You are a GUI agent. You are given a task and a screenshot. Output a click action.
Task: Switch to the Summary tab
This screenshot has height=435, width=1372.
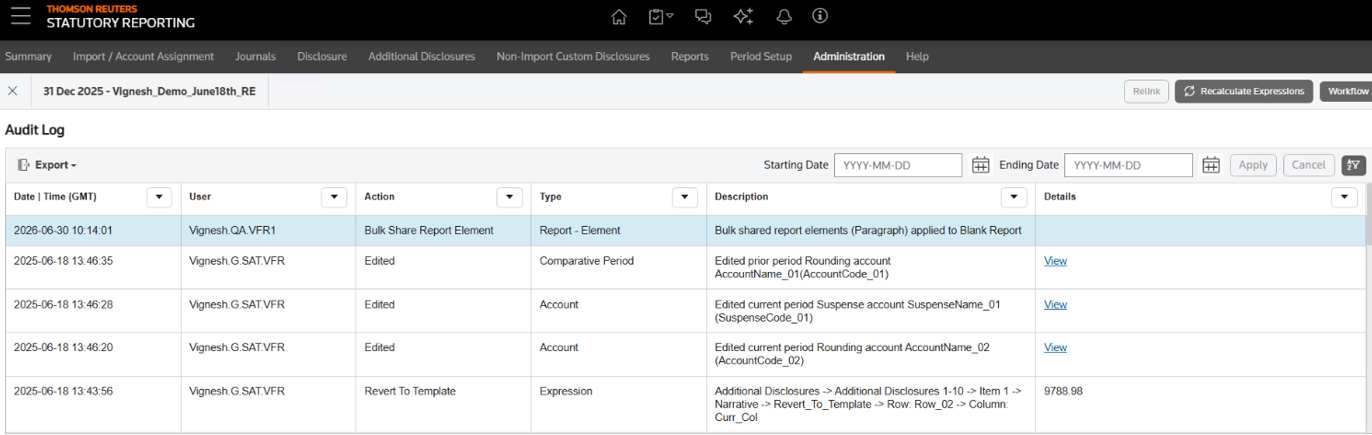[28, 57]
